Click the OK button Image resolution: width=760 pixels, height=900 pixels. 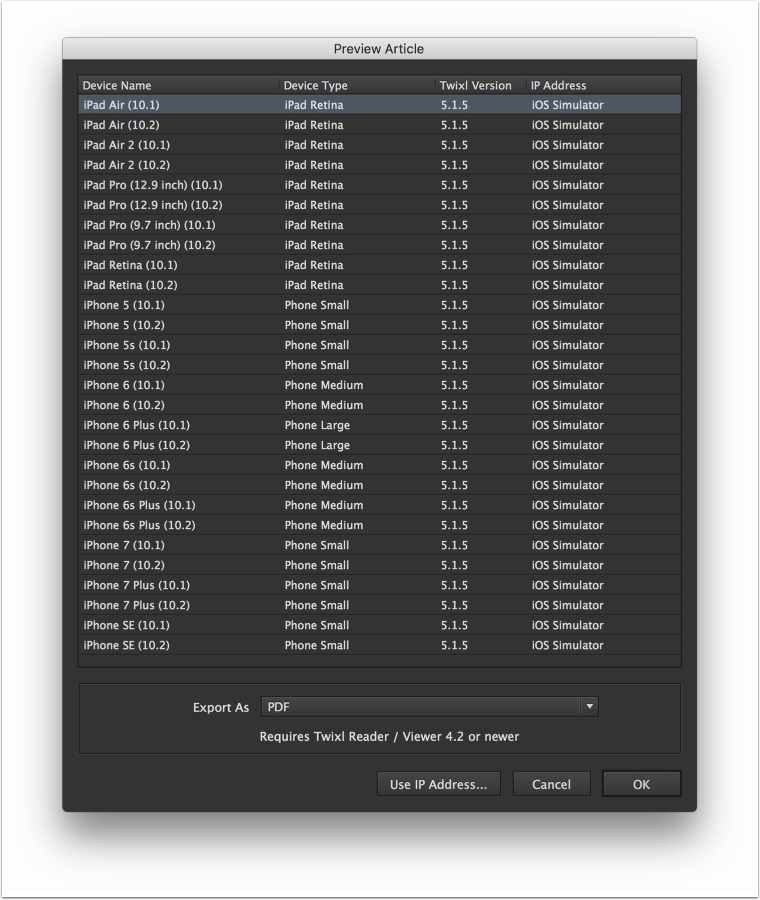pos(641,784)
